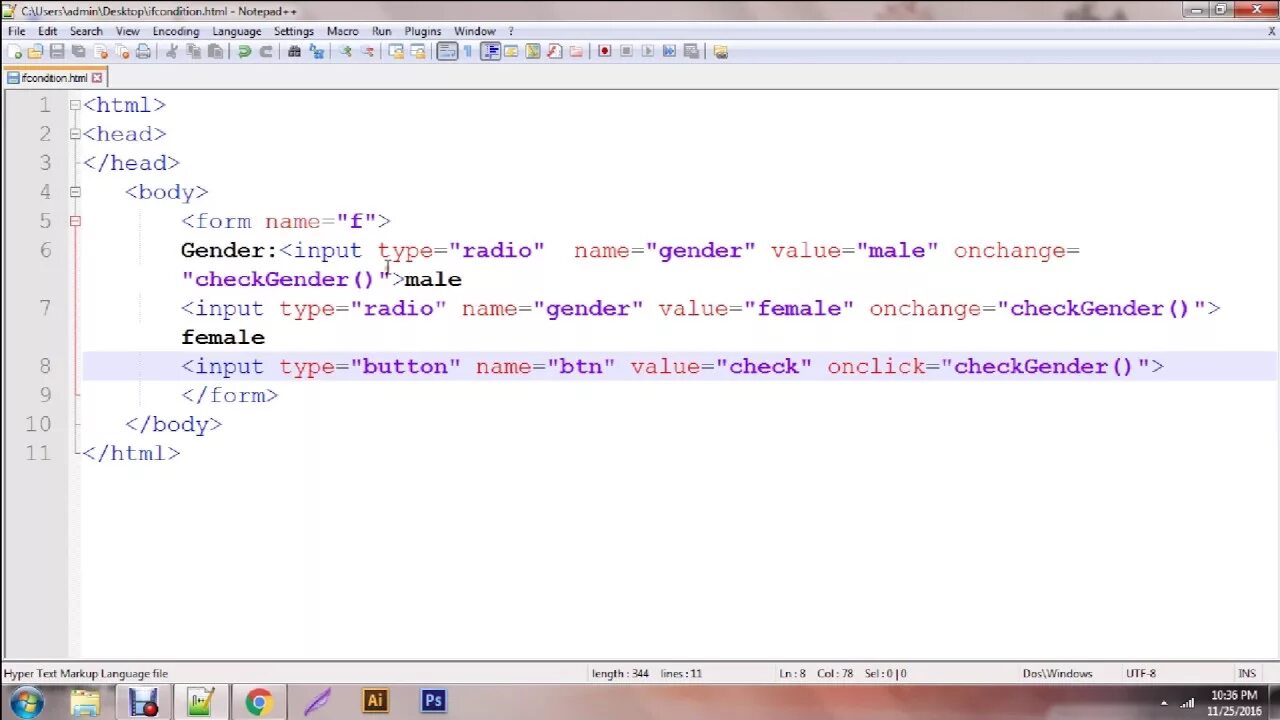Open the Edit menu
Viewport: 1280px width, 720px height.
point(47,31)
